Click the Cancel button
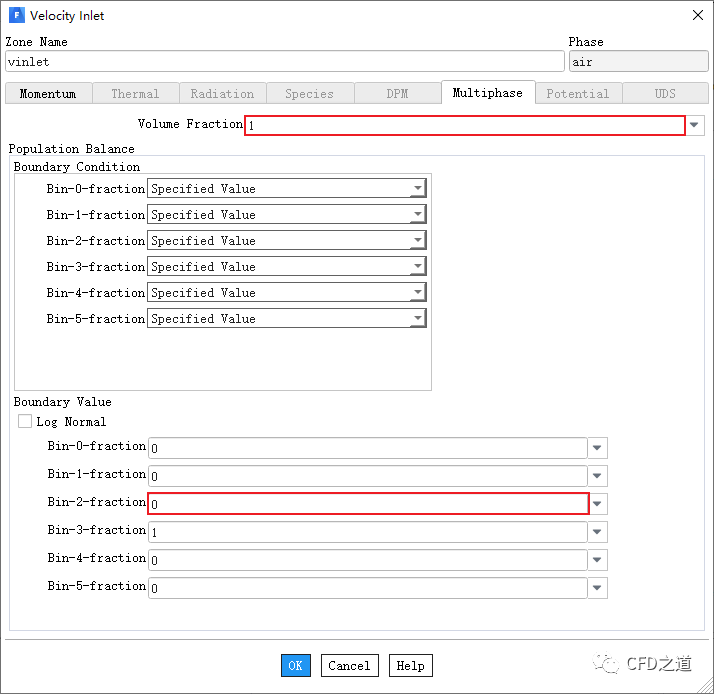The height and width of the screenshot is (694, 714). point(349,666)
